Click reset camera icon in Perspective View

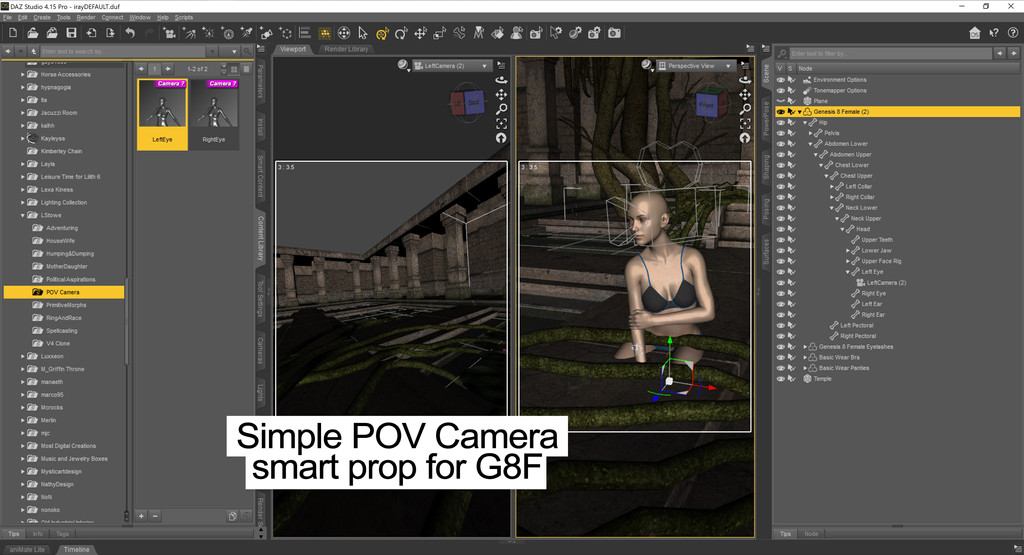(x=744, y=138)
